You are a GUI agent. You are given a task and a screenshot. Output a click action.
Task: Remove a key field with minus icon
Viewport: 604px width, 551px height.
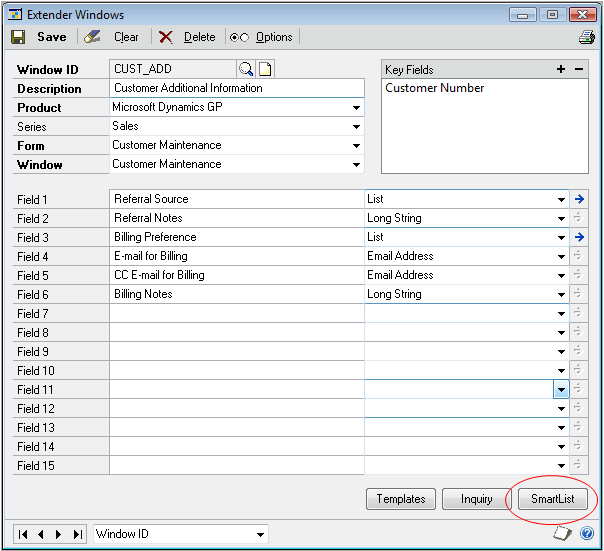pyautogui.click(x=579, y=69)
